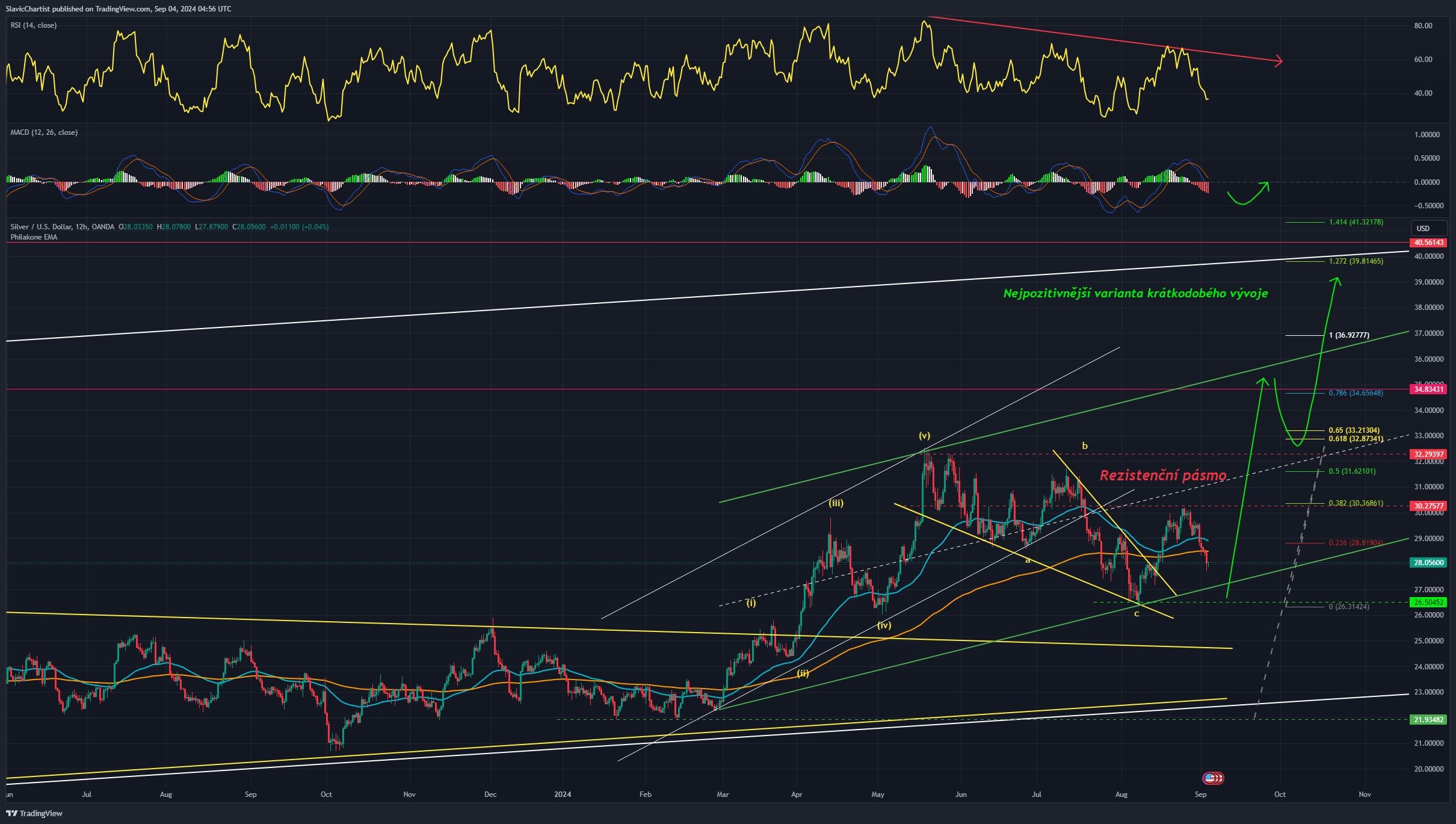
Task: Click the SlavicChartist published header text
Action: [119, 9]
